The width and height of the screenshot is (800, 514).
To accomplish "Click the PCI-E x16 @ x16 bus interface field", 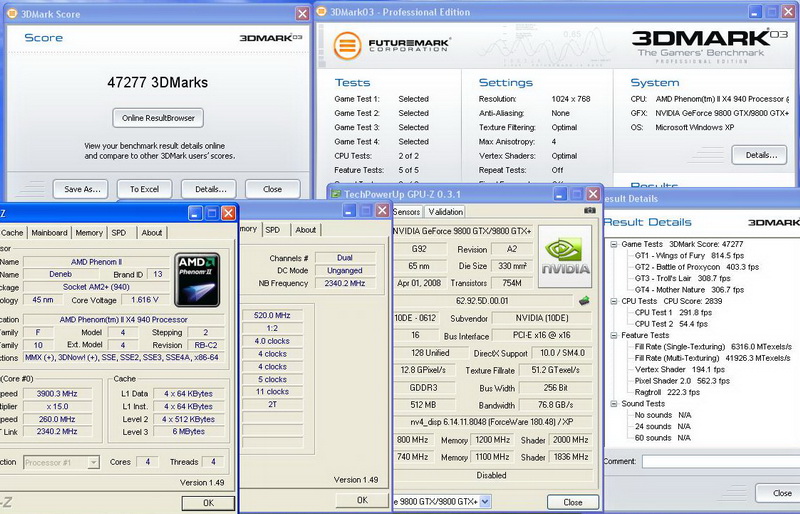I will tap(542, 335).
